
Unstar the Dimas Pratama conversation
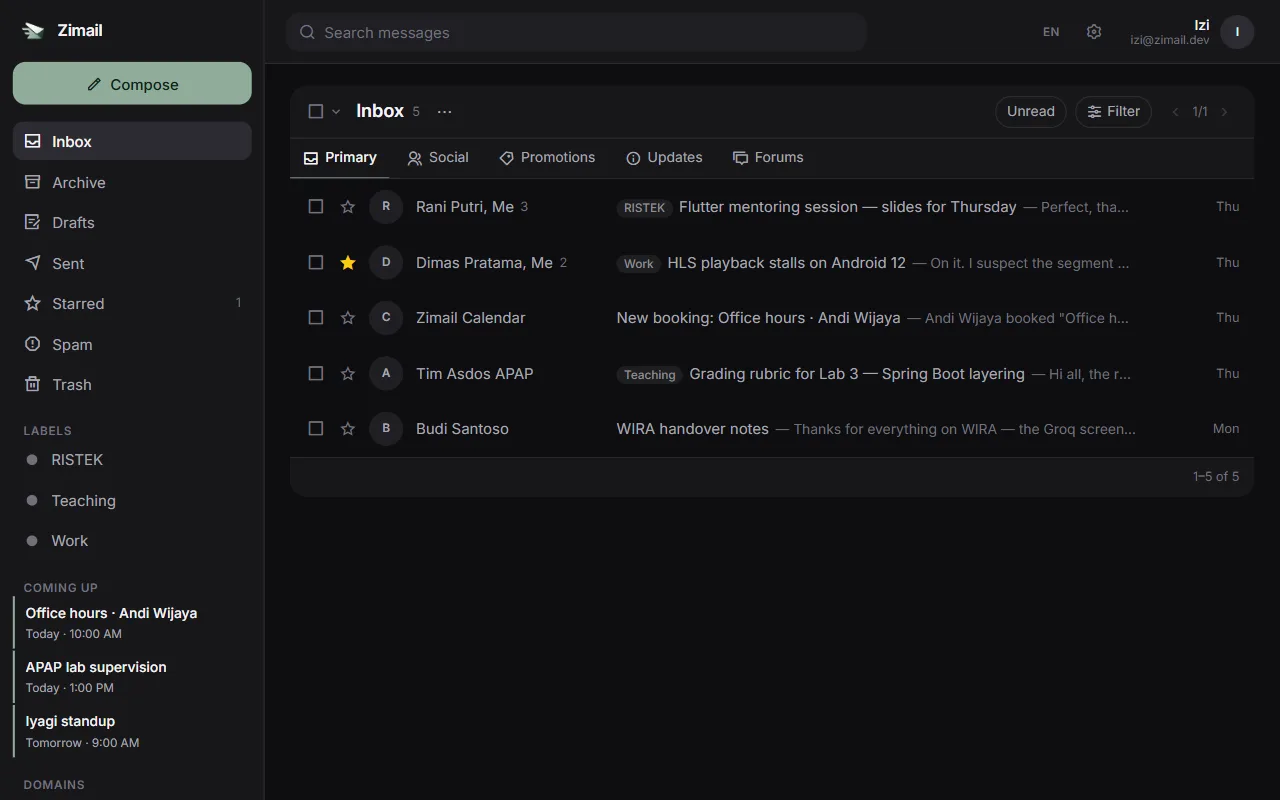point(348,263)
